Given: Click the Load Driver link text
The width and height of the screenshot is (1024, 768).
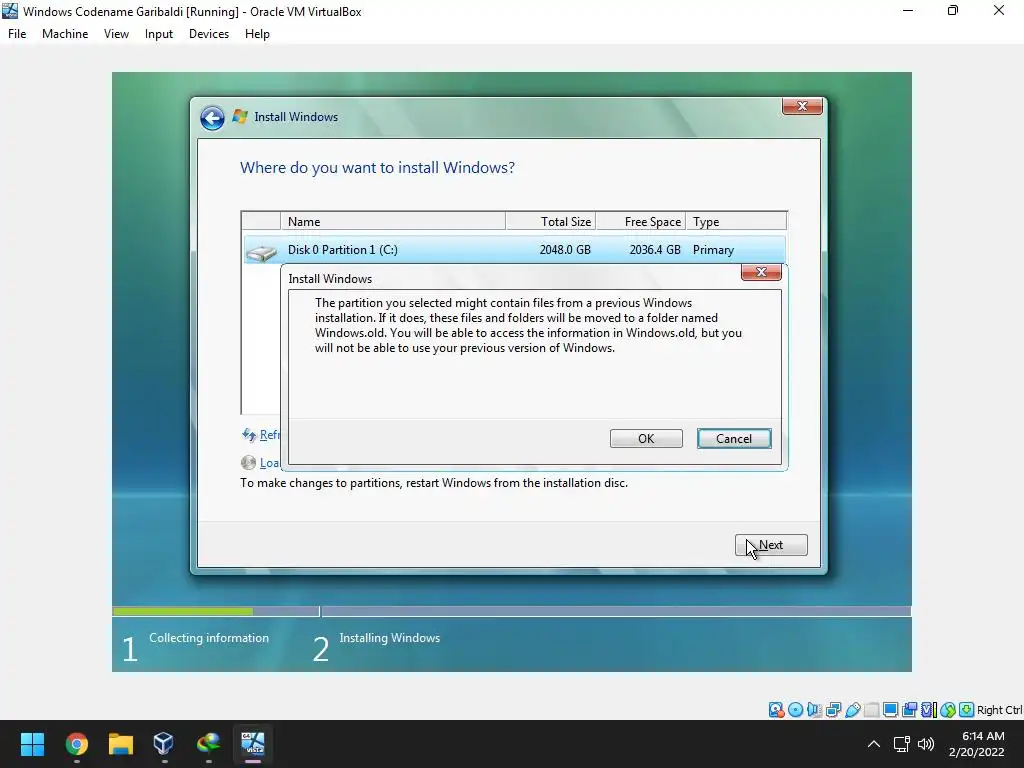Looking at the screenshot, I should tap(270, 463).
